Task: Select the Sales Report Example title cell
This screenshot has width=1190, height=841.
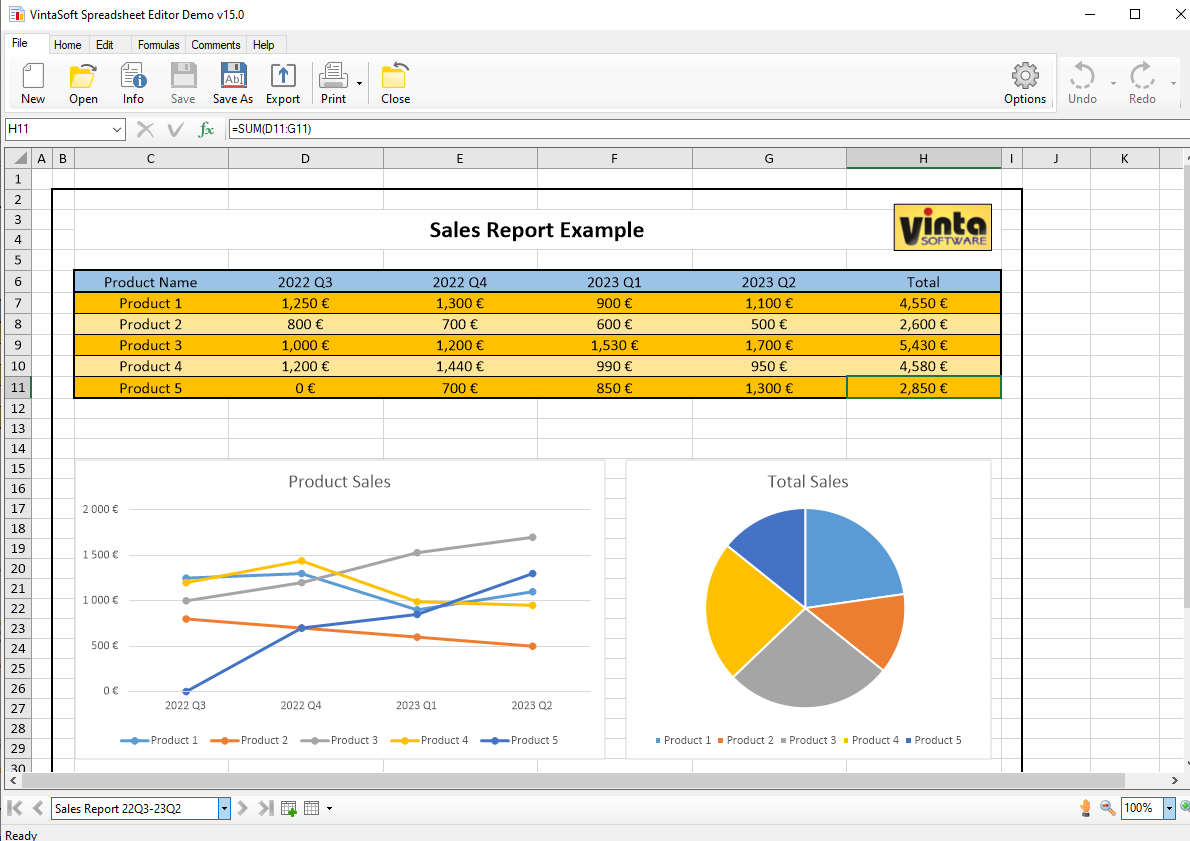Action: tap(537, 229)
